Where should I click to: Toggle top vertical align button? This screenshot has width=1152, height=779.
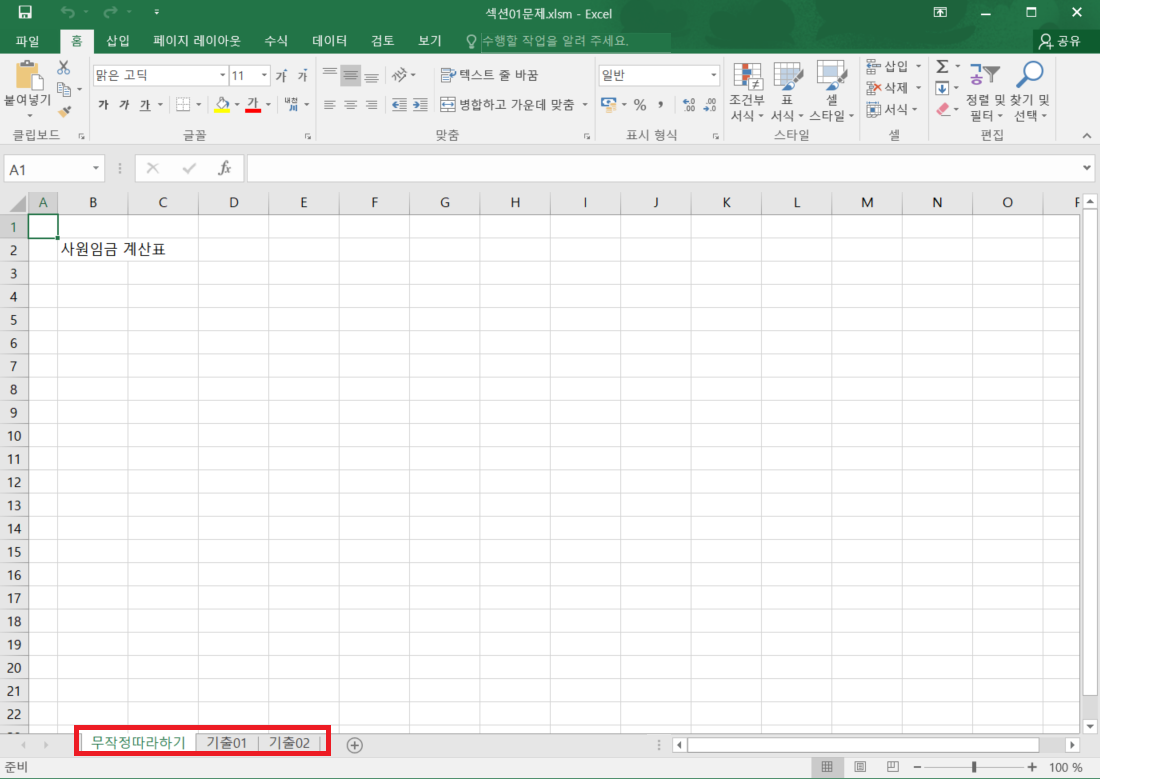pyautogui.click(x=330, y=75)
